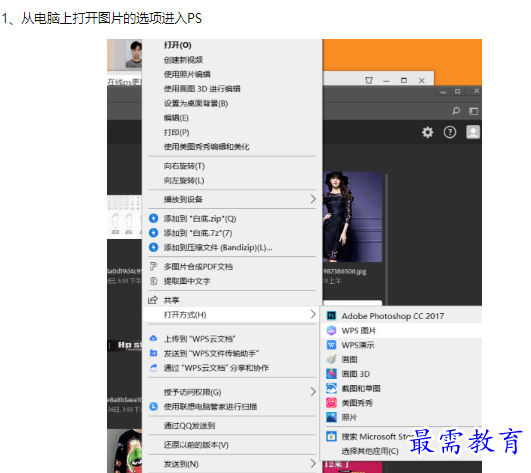Expand the 发送到(N) submenu arrow
This screenshot has width=531, height=473.
coord(313,464)
